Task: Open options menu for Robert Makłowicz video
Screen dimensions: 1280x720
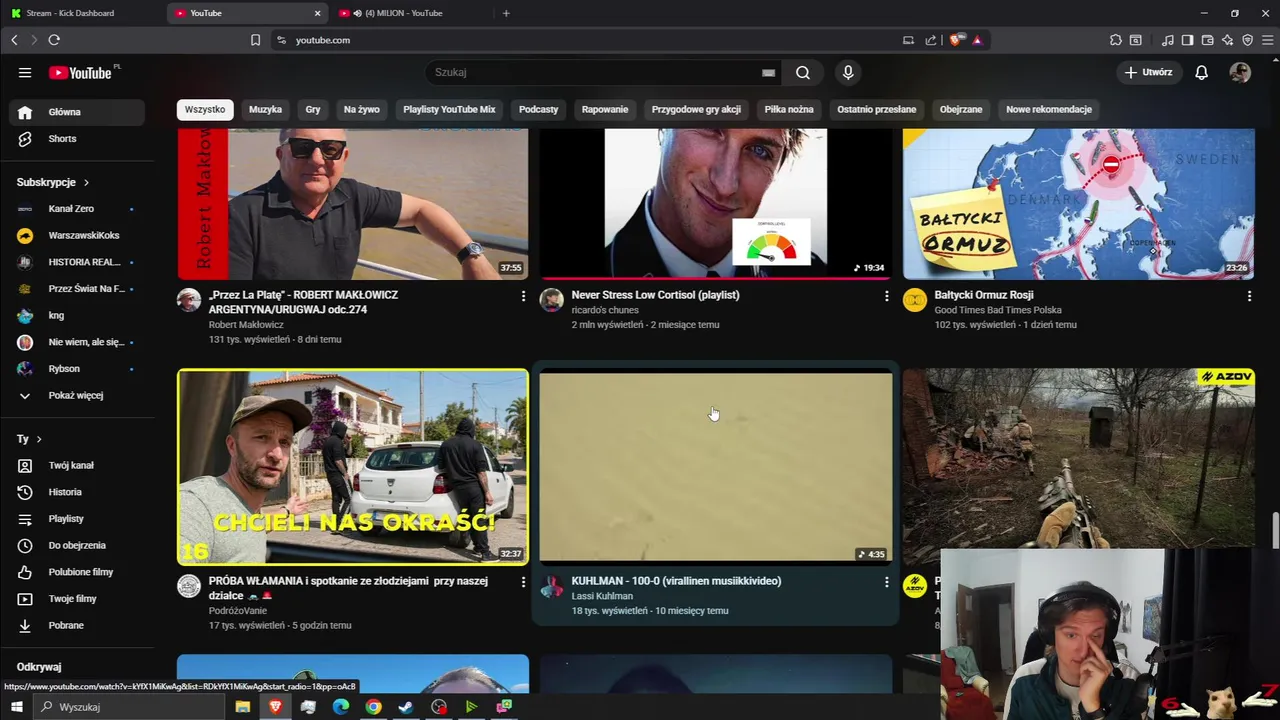Action: [x=523, y=296]
